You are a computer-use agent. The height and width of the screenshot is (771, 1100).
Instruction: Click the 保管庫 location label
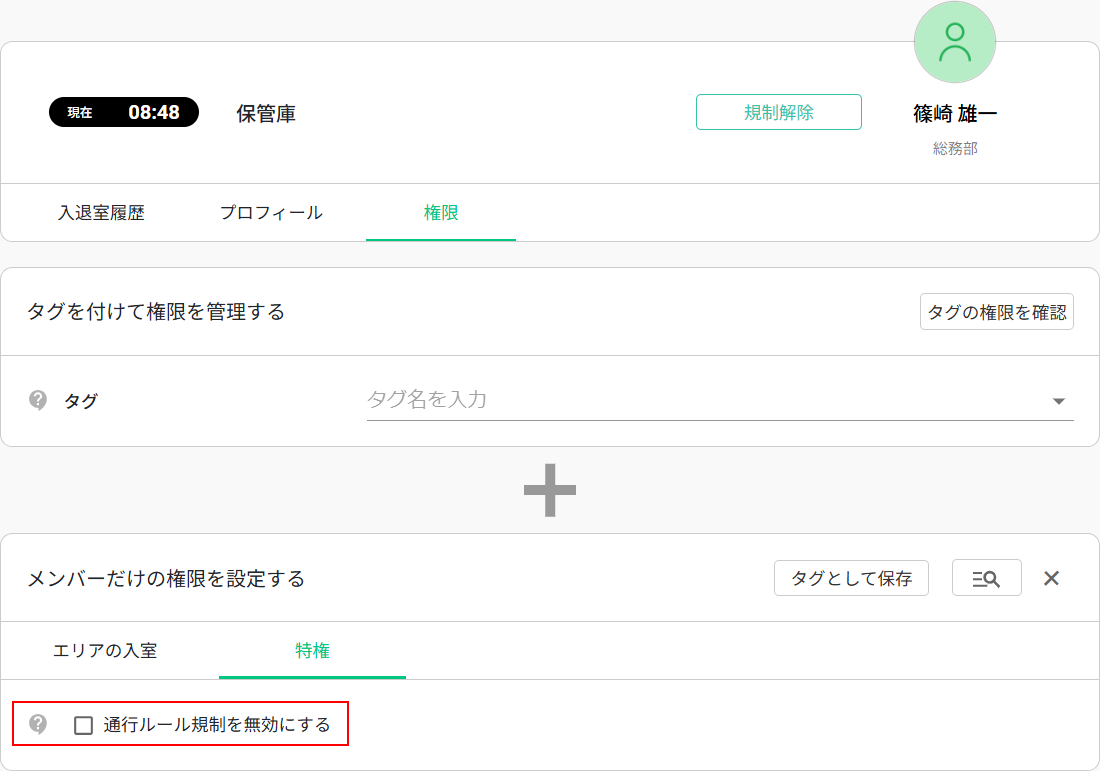(266, 113)
